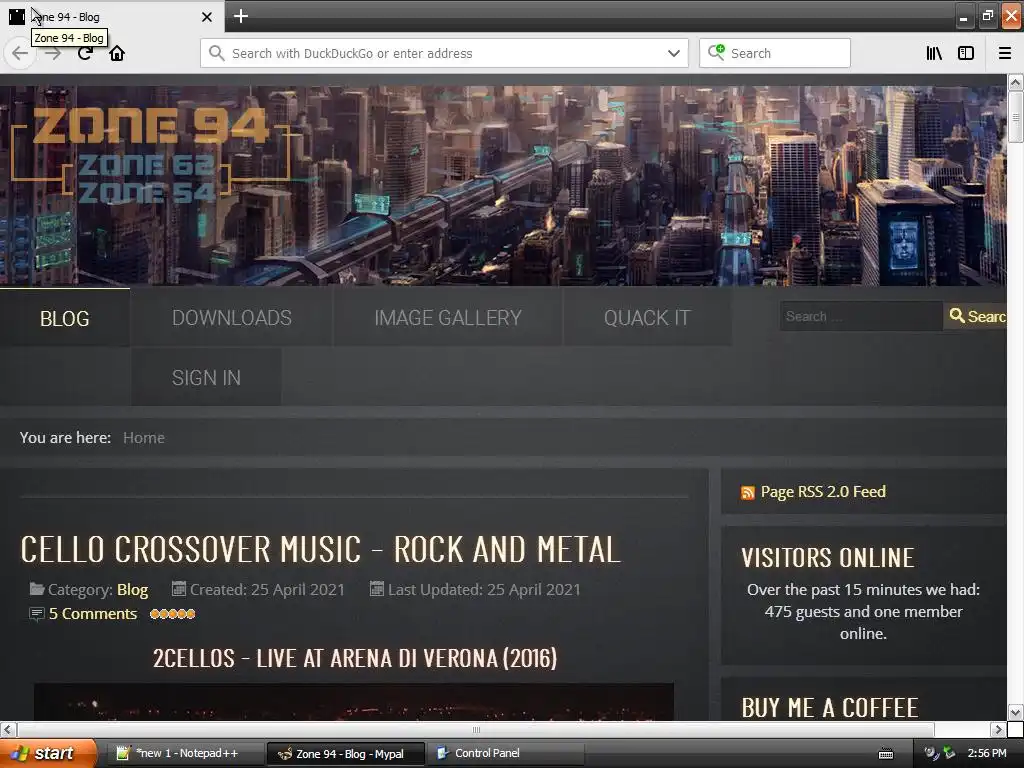
Task: Select the Zone 94 - Blog tab
Action: pos(111,16)
